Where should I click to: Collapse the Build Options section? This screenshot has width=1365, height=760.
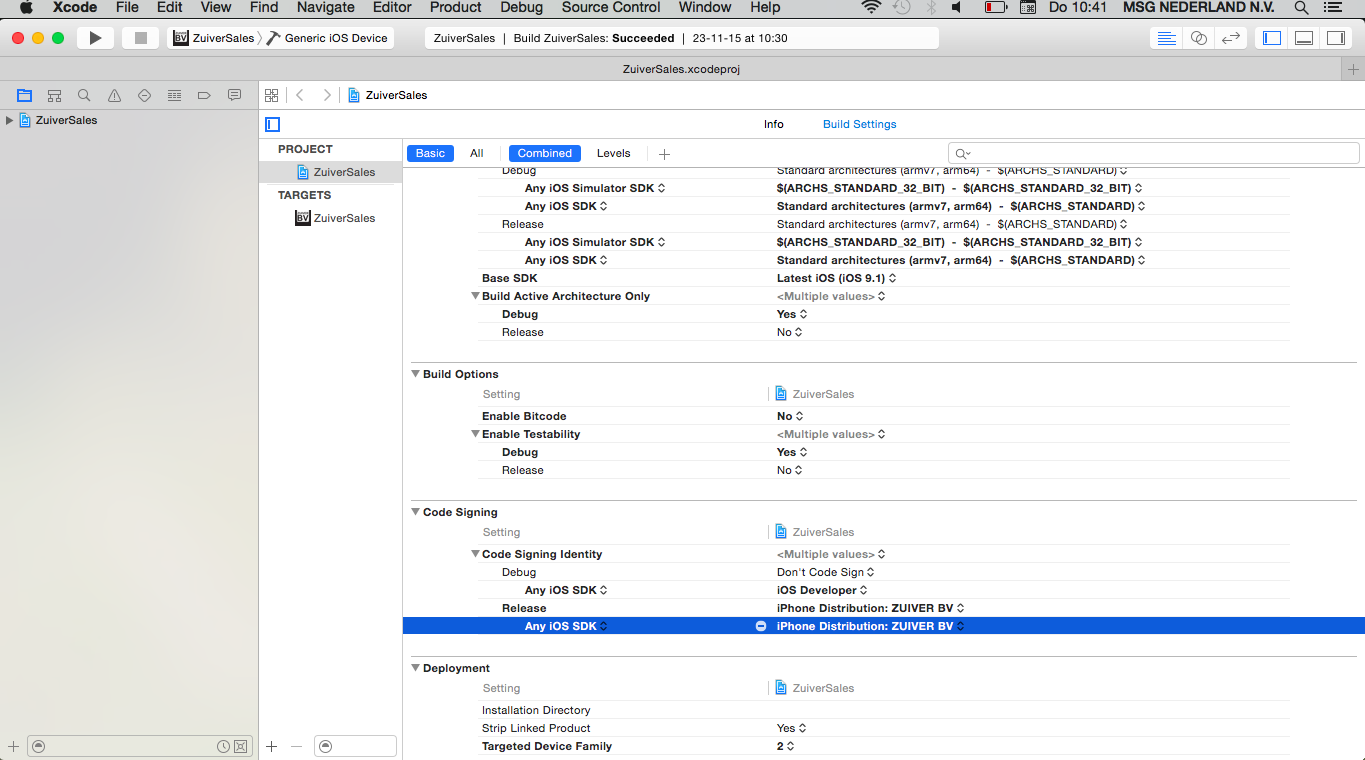[416, 374]
